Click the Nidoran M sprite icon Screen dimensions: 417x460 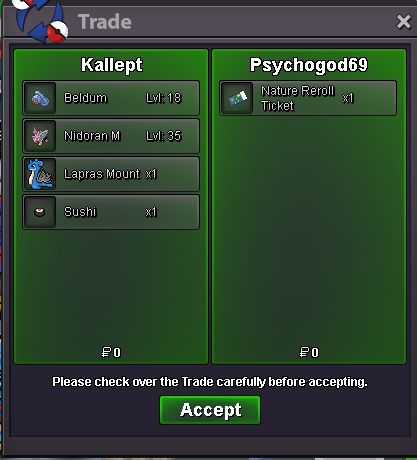pos(40,136)
